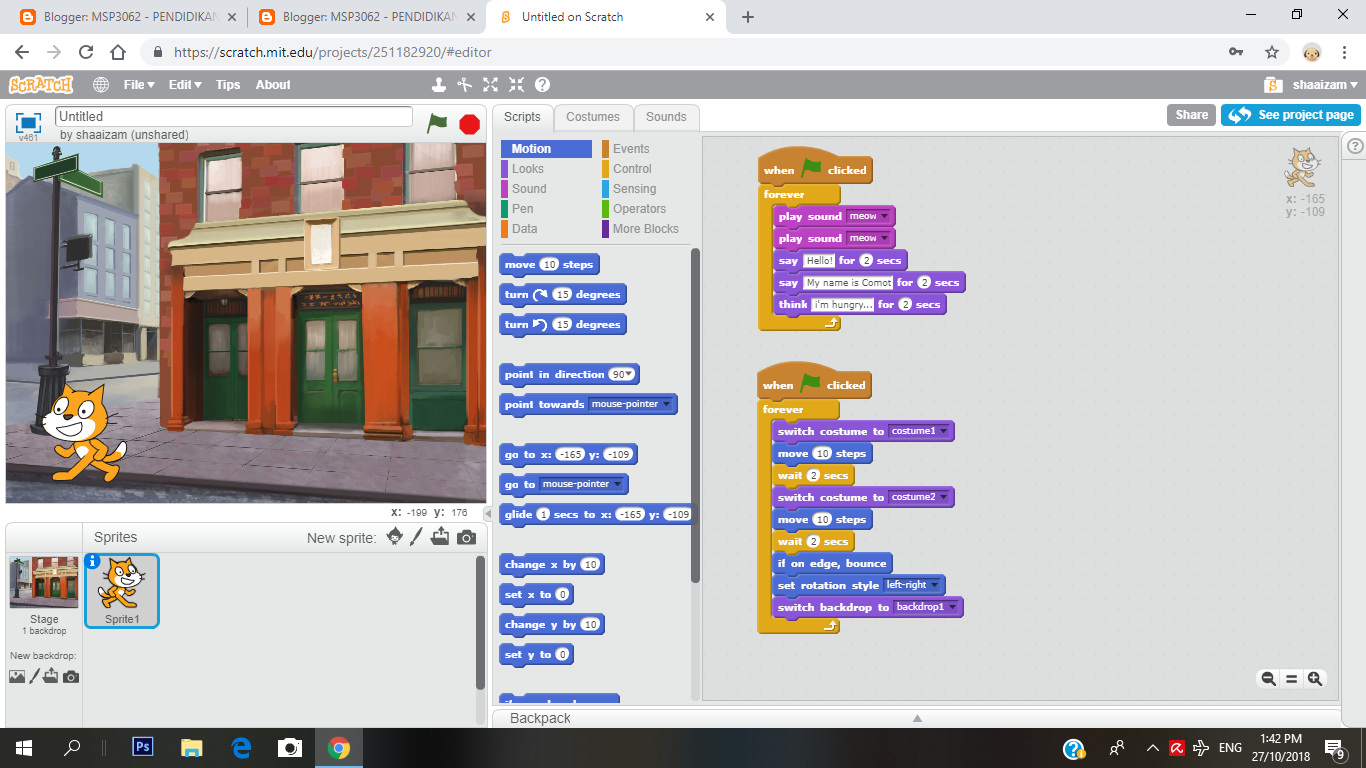Open the File menu
1366x768 pixels.
(x=139, y=85)
